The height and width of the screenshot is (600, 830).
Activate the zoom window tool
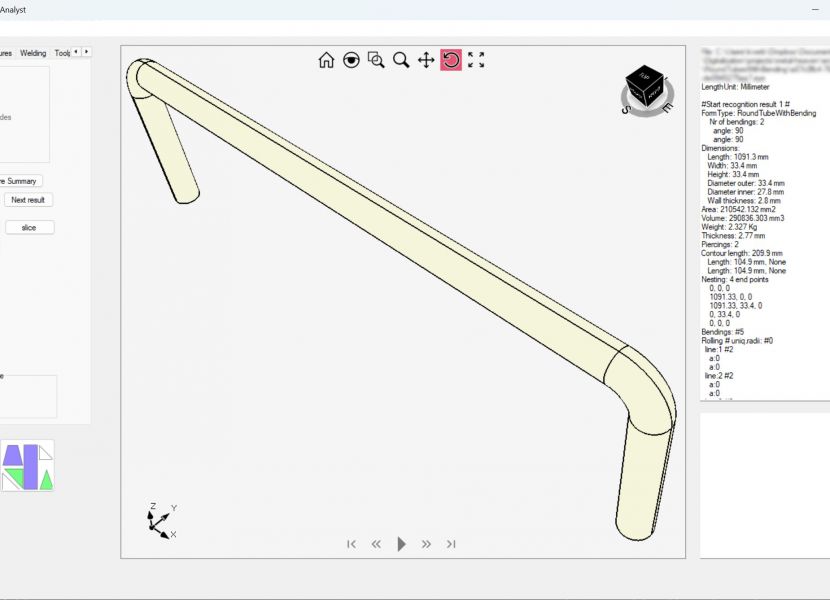coord(376,60)
